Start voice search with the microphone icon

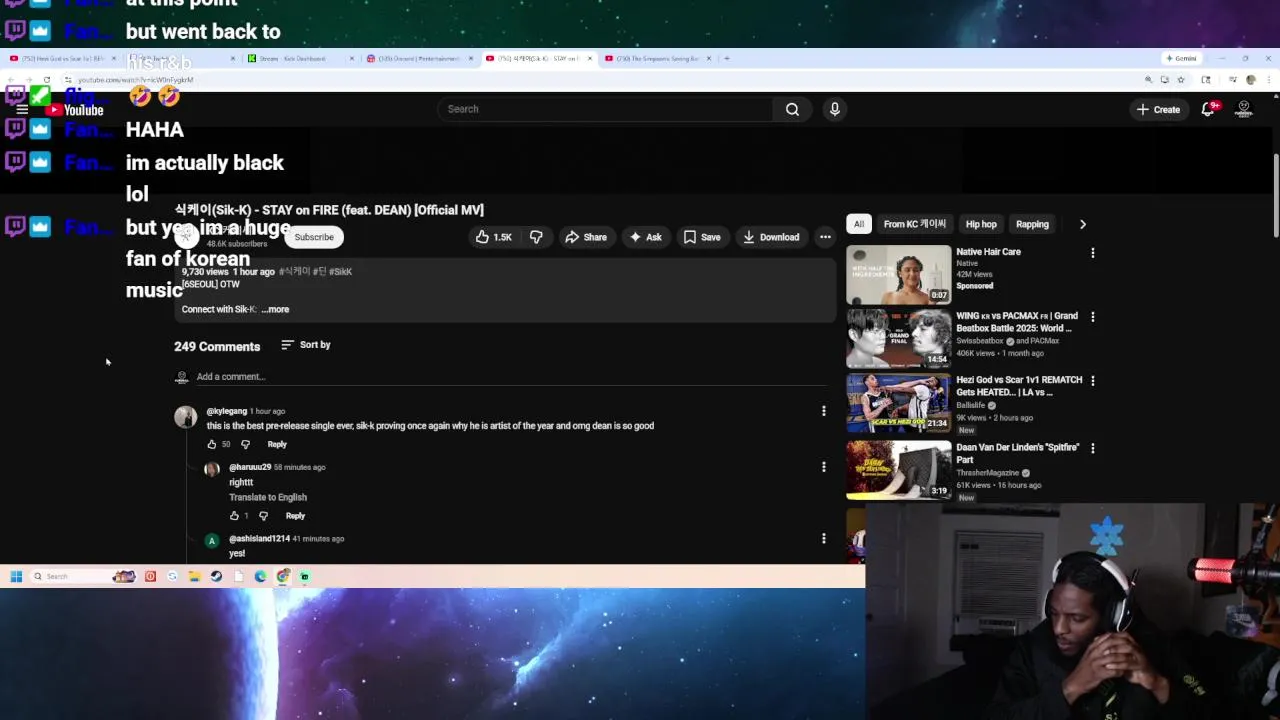pos(835,109)
